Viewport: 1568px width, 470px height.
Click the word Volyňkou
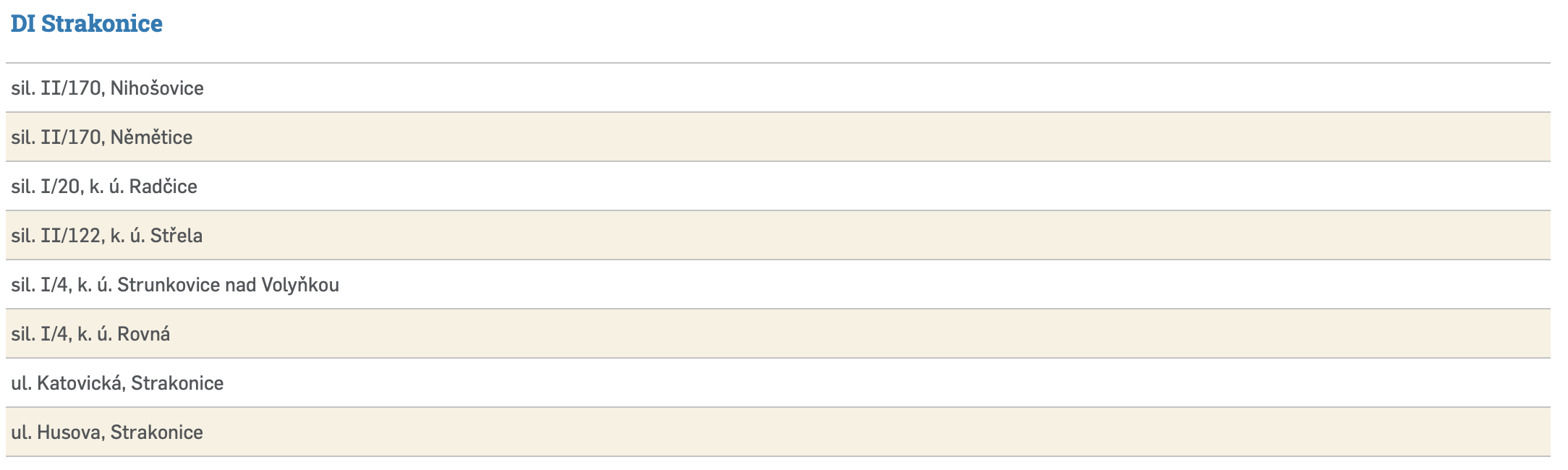tap(300, 285)
